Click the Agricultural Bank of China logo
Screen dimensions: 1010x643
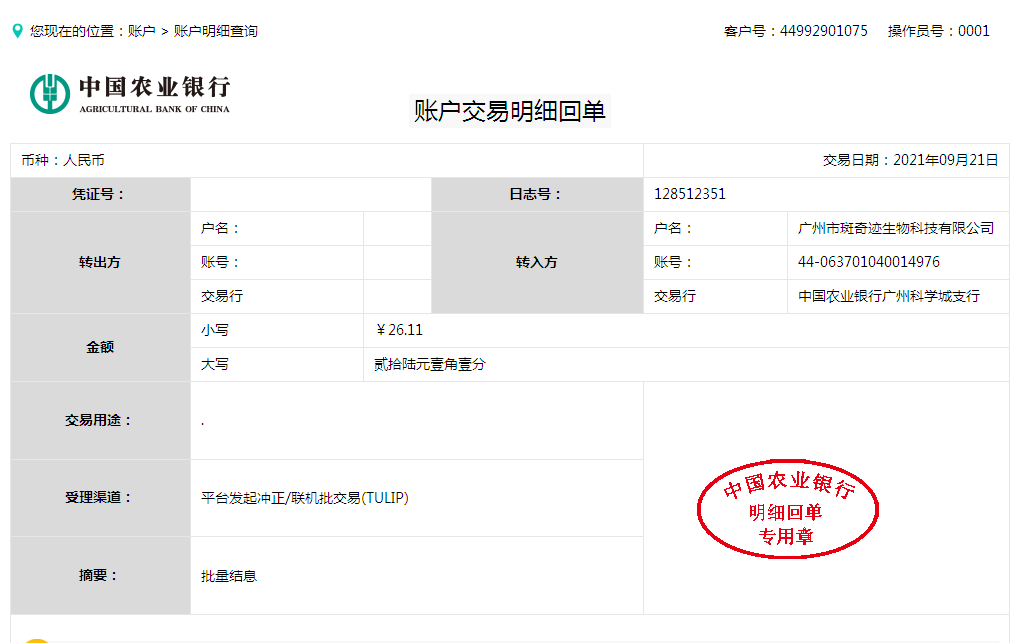pyautogui.click(x=50, y=93)
